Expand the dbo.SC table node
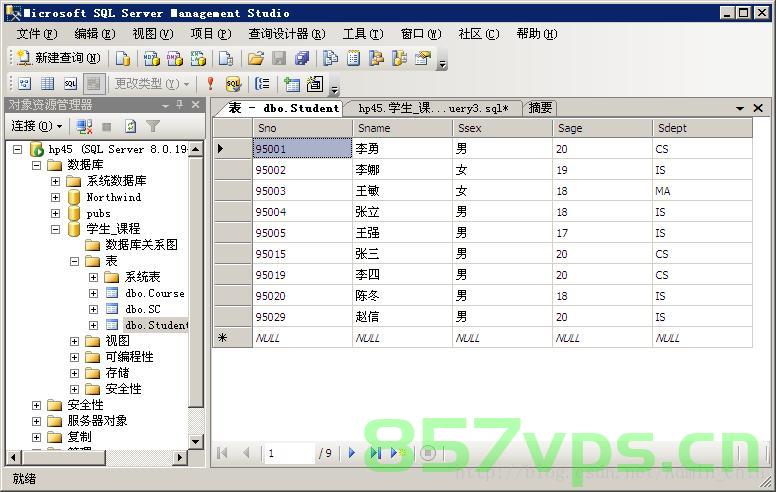This screenshot has width=776, height=492. (94, 309)
